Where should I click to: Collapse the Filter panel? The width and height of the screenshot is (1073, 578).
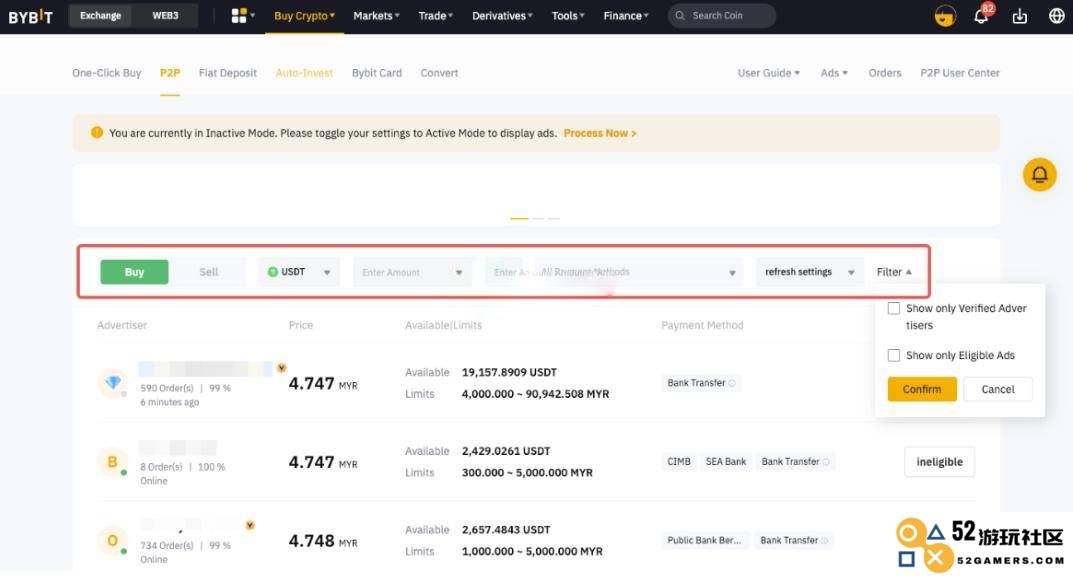(894, 272)
